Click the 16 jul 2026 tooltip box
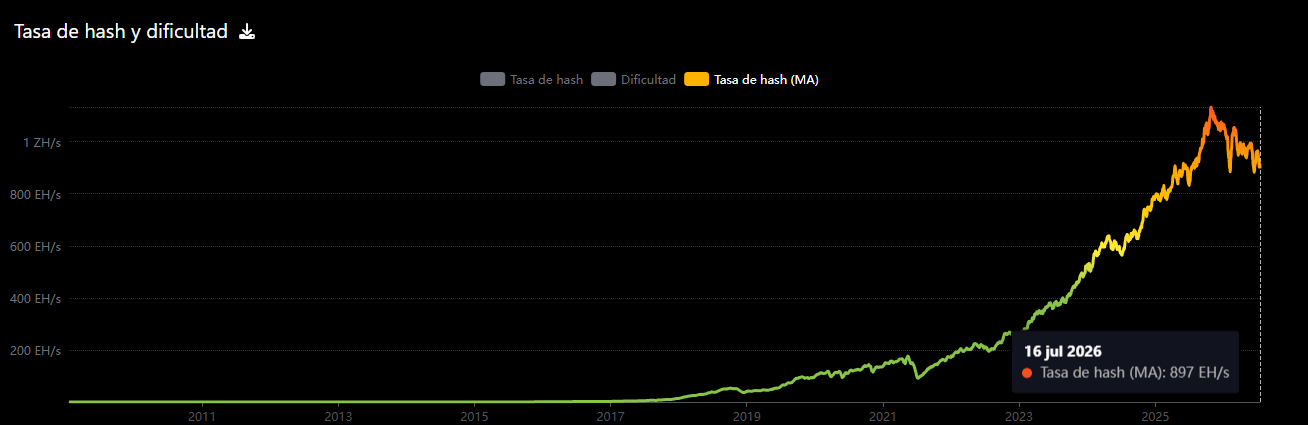This screenshot has width=1308, height=425. pyautogui.click(x=1125, y=362)
